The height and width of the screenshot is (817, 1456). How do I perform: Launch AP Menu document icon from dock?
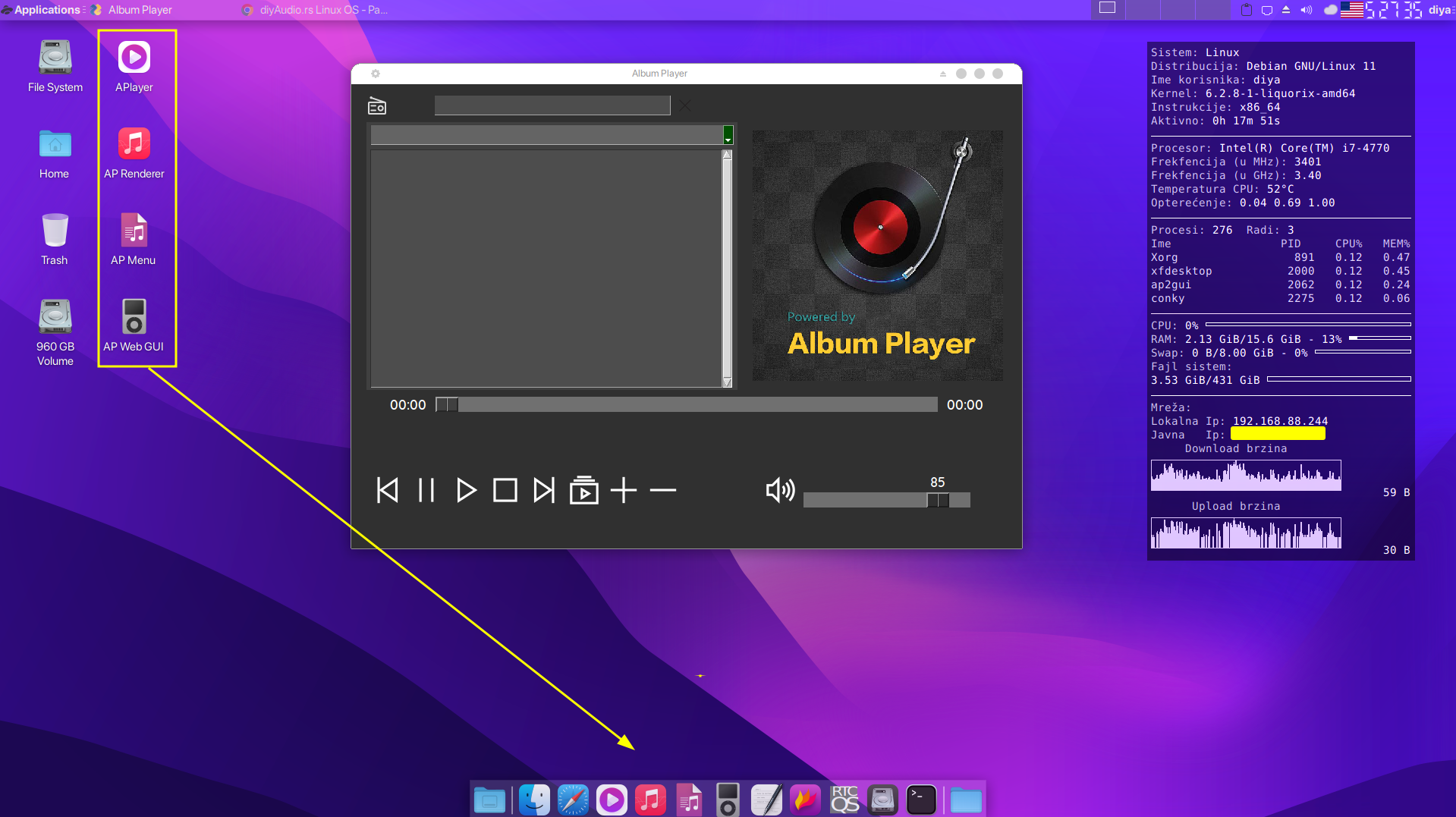tap(689, 800)
